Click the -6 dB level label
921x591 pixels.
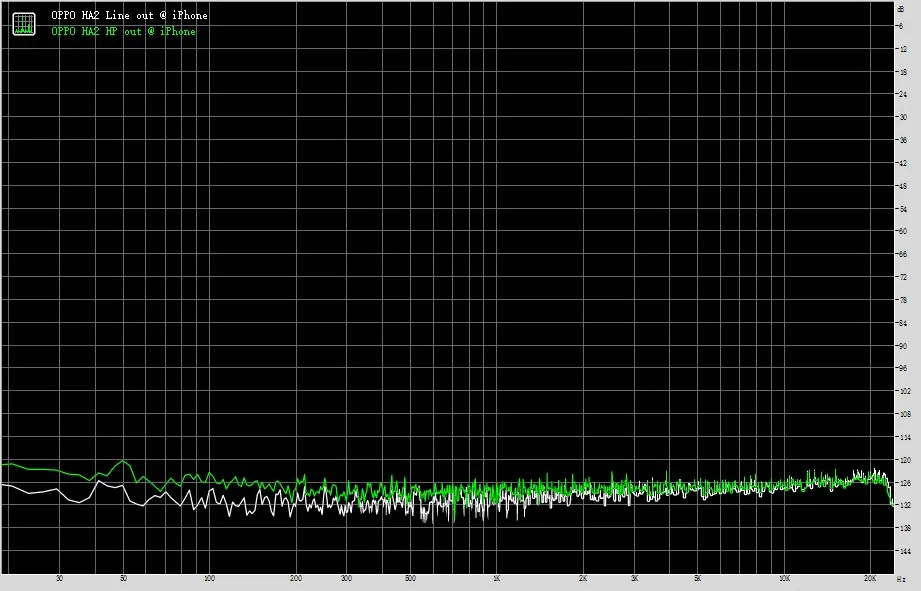point(900,26)
